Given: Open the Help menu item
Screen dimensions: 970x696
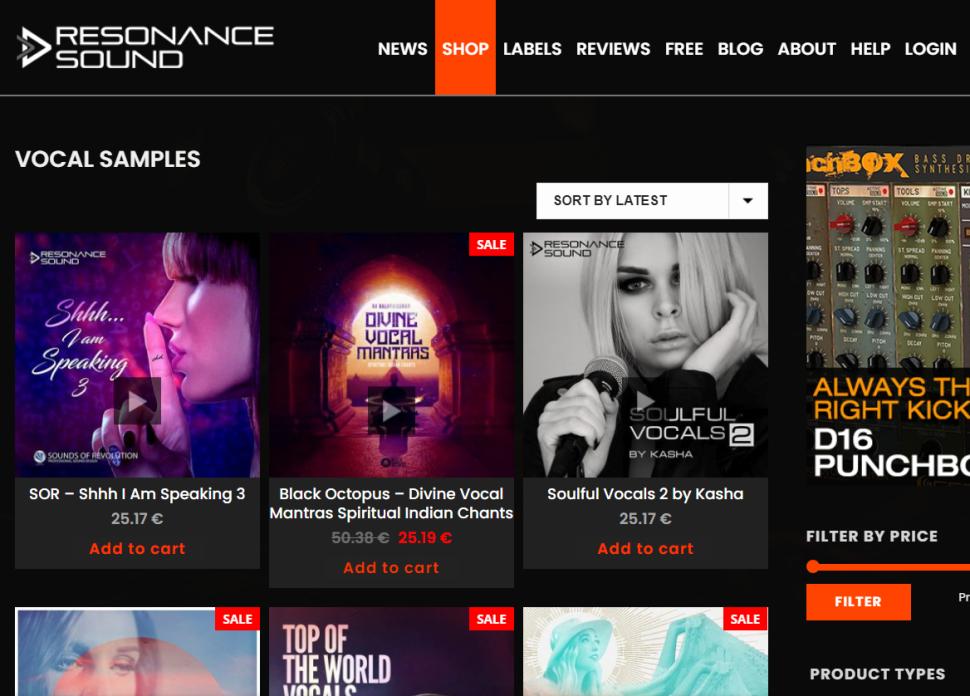Looking at the screenshot, I should [870, 49].
